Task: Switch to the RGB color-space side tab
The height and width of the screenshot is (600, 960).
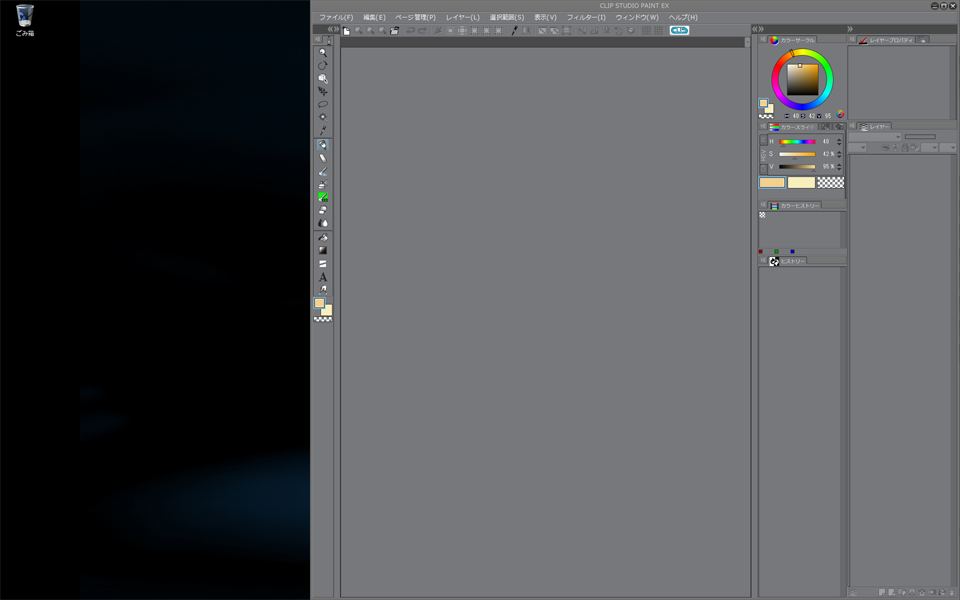Action: pyautogui.click(x=763, y=141)
